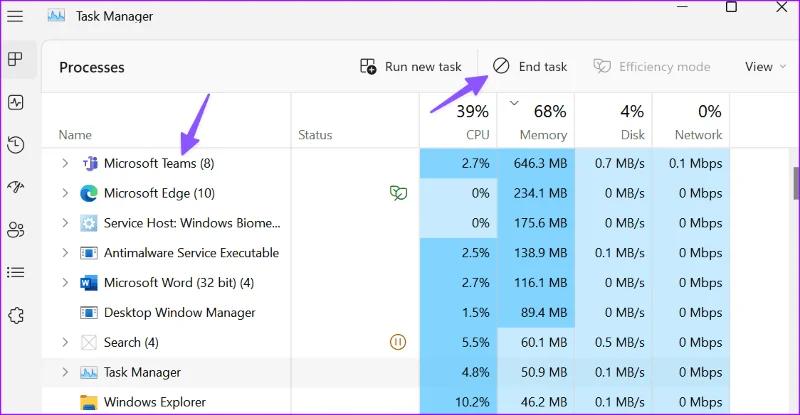Click the Microsoft Word app icon
This screenshot has height=415, width=800.
89,283
